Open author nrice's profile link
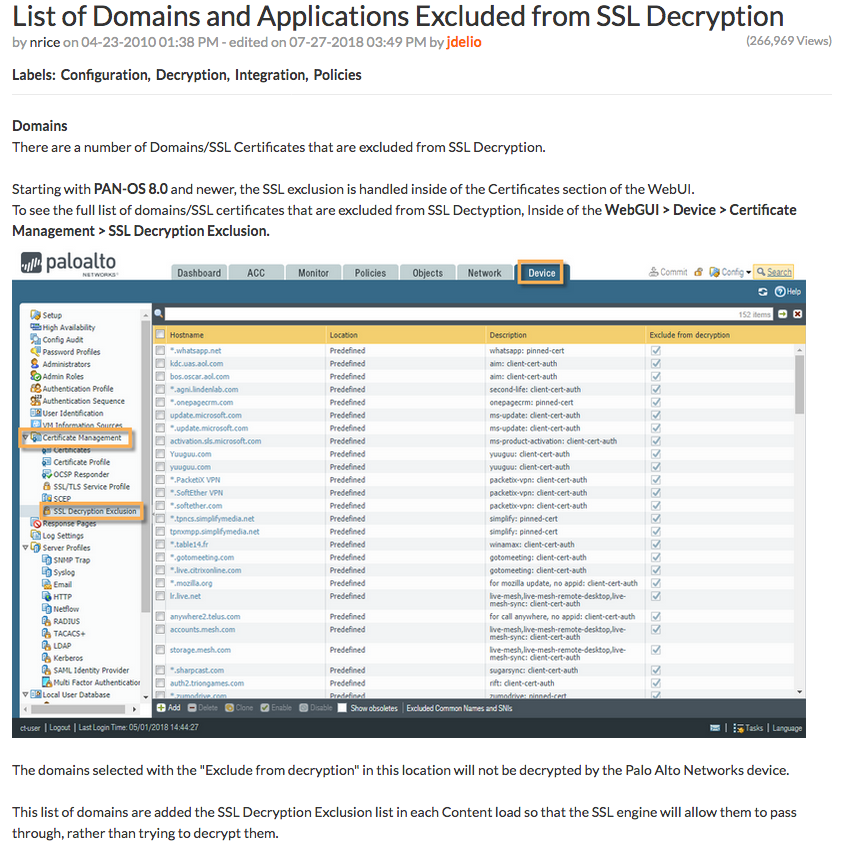 45,42
